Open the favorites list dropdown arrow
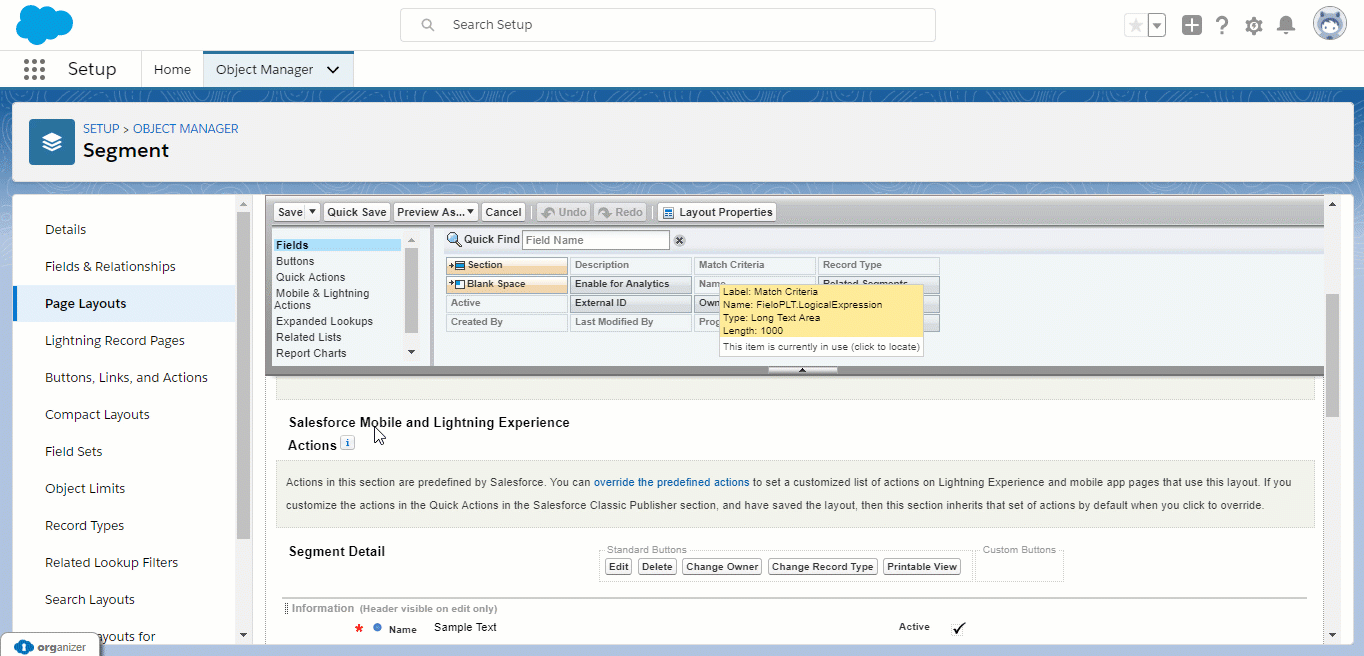This screenshot has width=1364, height=656. [x=1157, y=25]
